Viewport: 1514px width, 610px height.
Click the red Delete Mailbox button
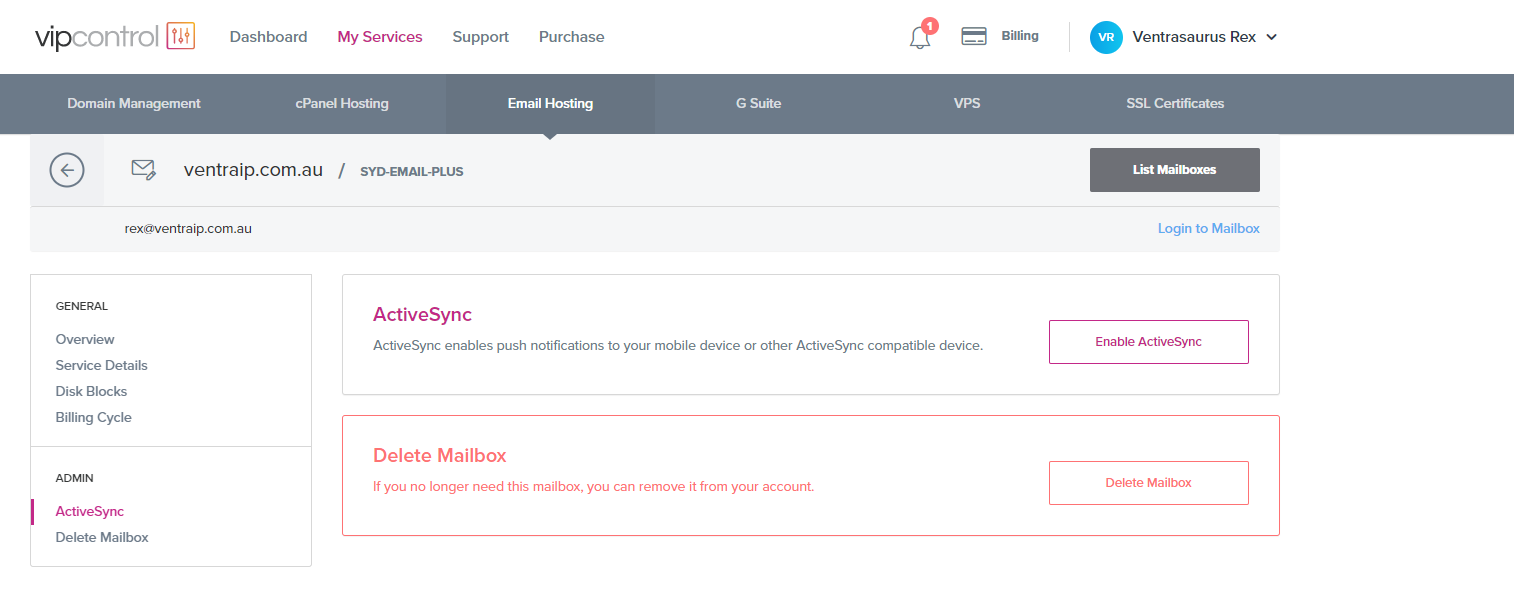pos(1149,483)
